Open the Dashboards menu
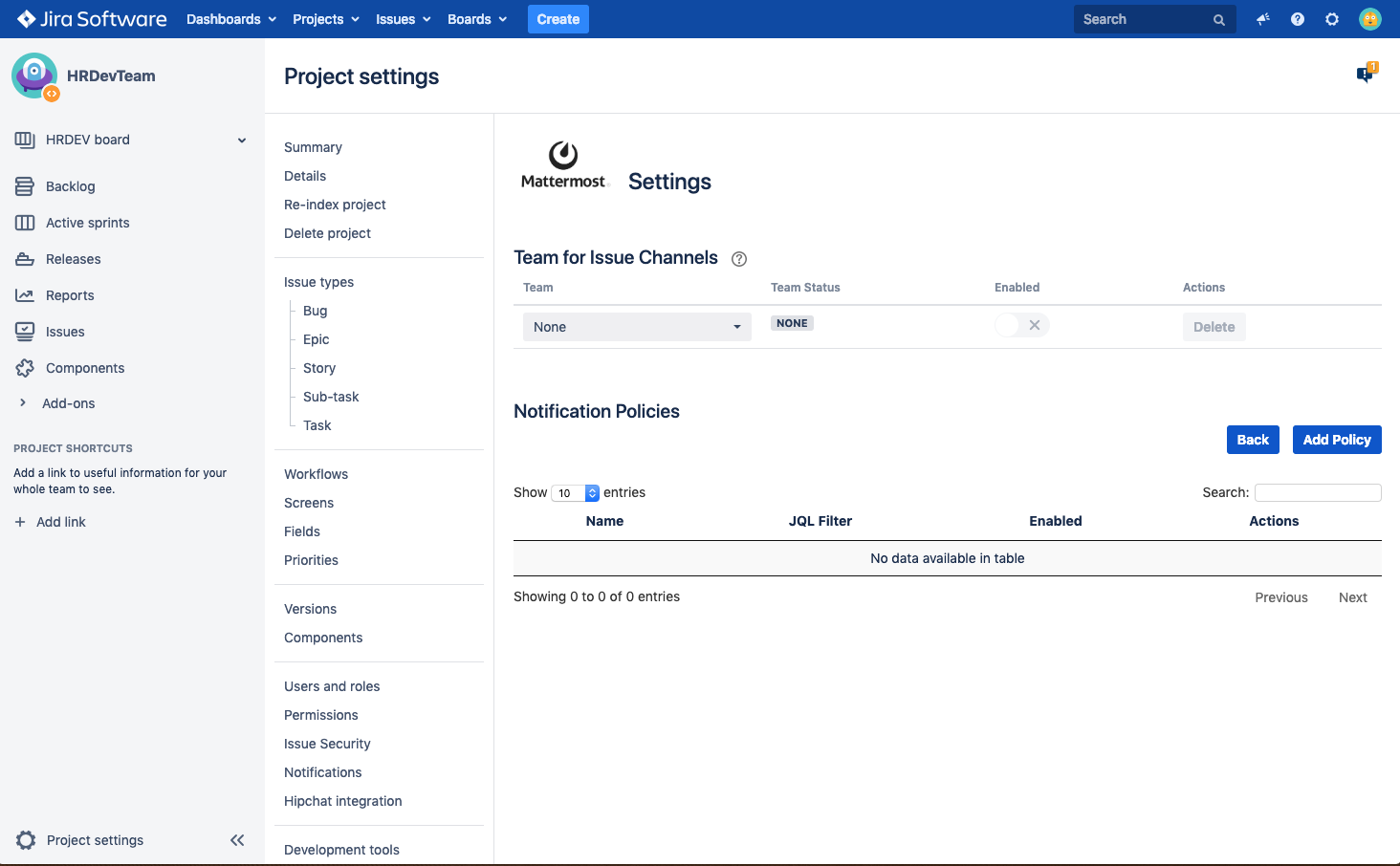 pos(230,19)
